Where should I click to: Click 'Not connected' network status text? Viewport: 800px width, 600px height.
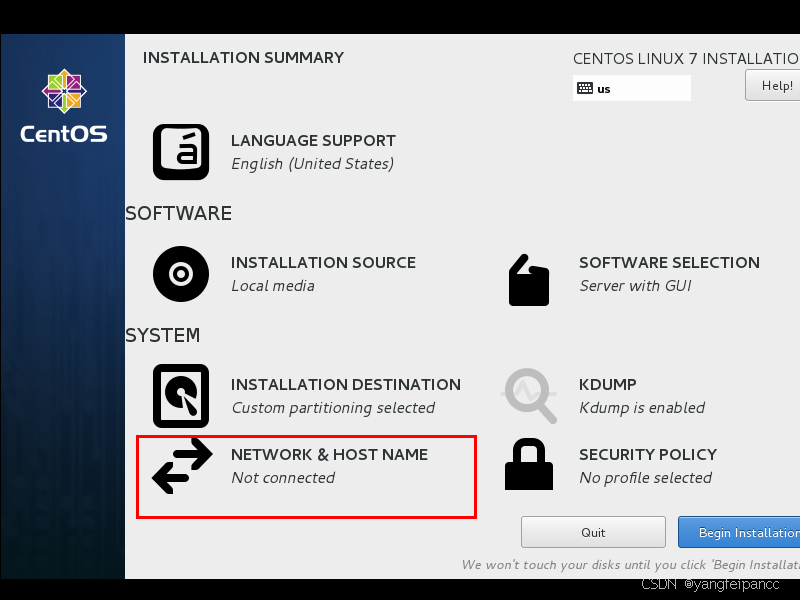(283, 478)
